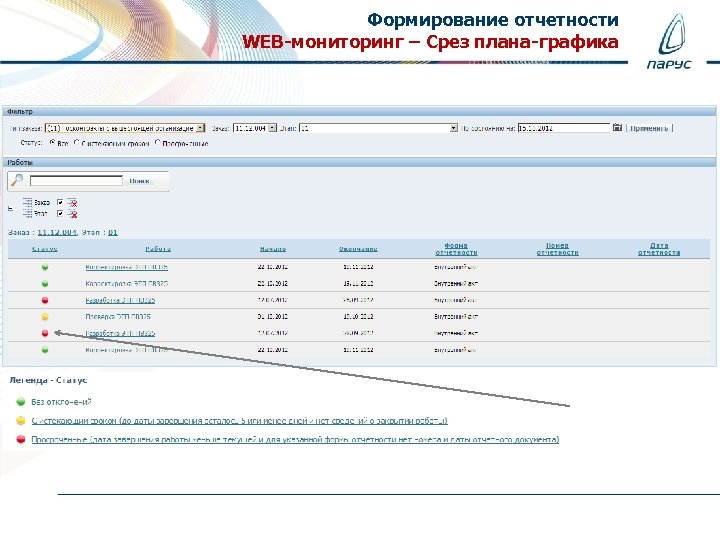Click the Поиск button
This screenshot has height=540, width=720.
click(139, 181)
